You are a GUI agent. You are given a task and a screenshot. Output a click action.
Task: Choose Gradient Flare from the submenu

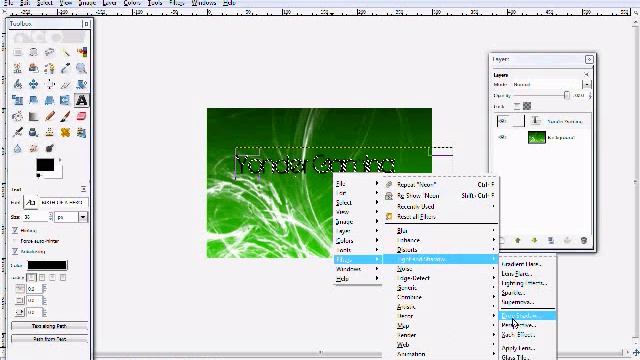click(527, 264)
